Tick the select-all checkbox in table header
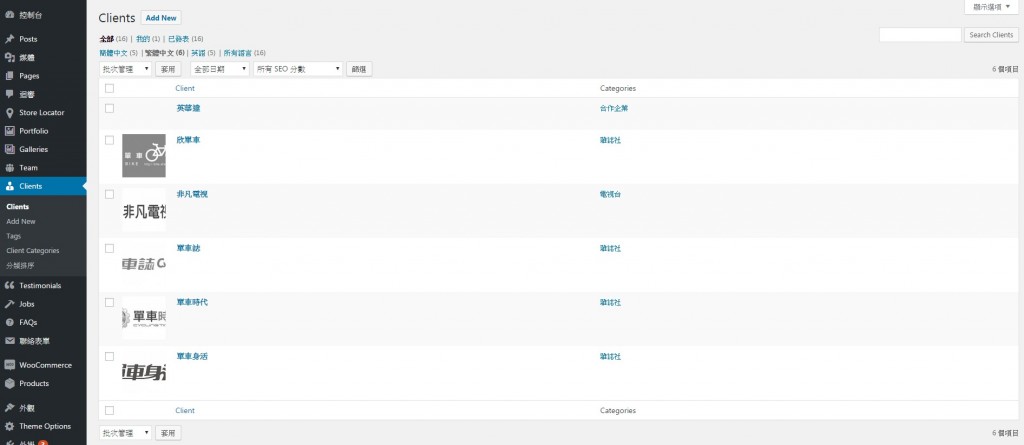The width and height of the screenshot is (1024, 445). tap(109, 88)
